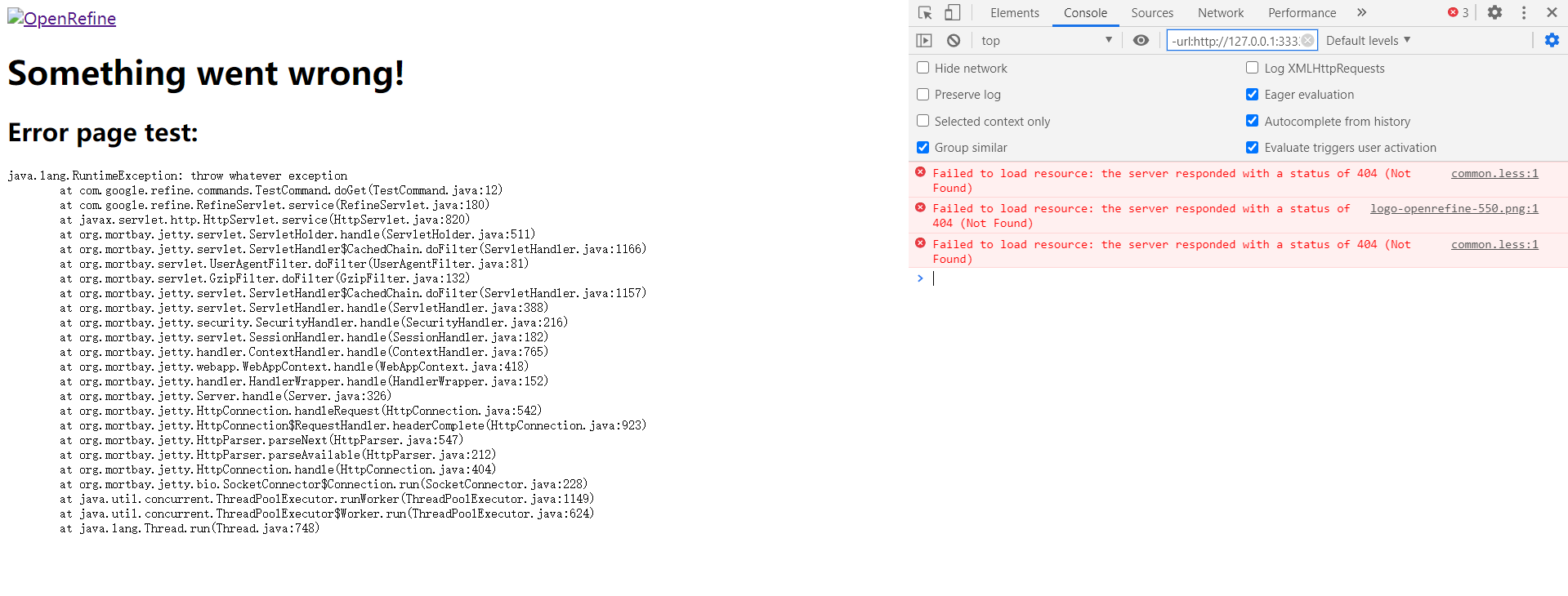Open more DevTools tabs chevron

1361,12
